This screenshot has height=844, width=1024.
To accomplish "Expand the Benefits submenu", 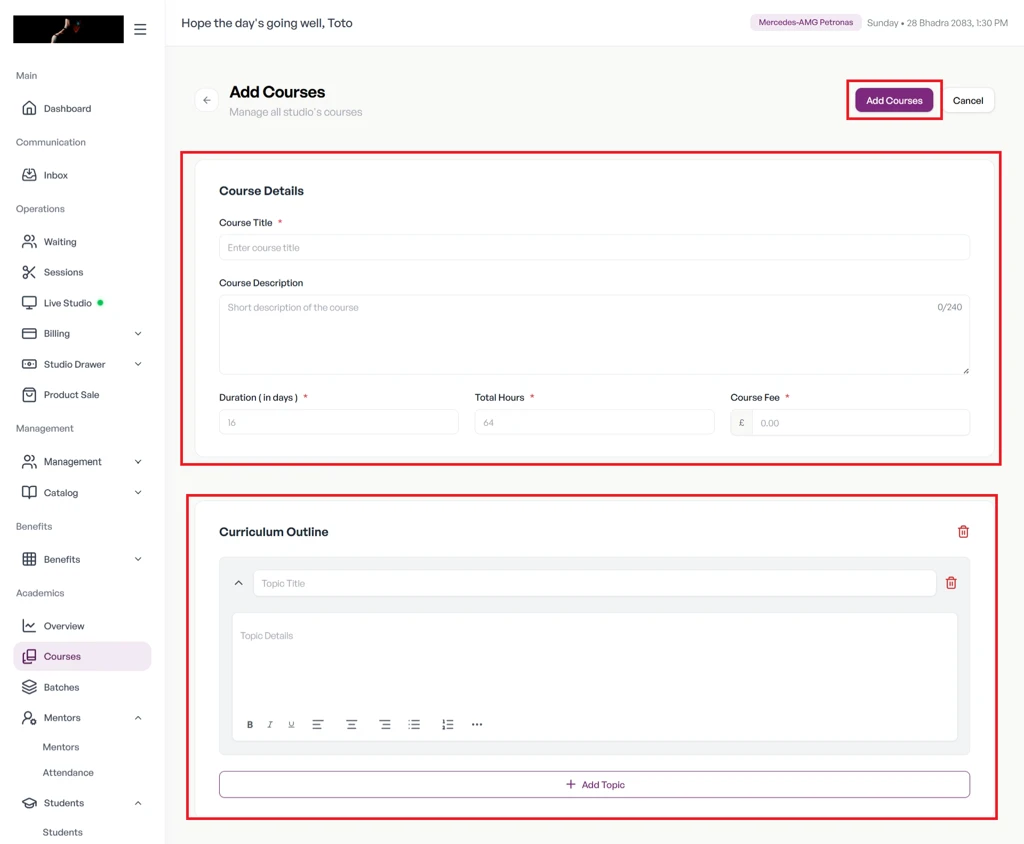I will click(138, 559).
